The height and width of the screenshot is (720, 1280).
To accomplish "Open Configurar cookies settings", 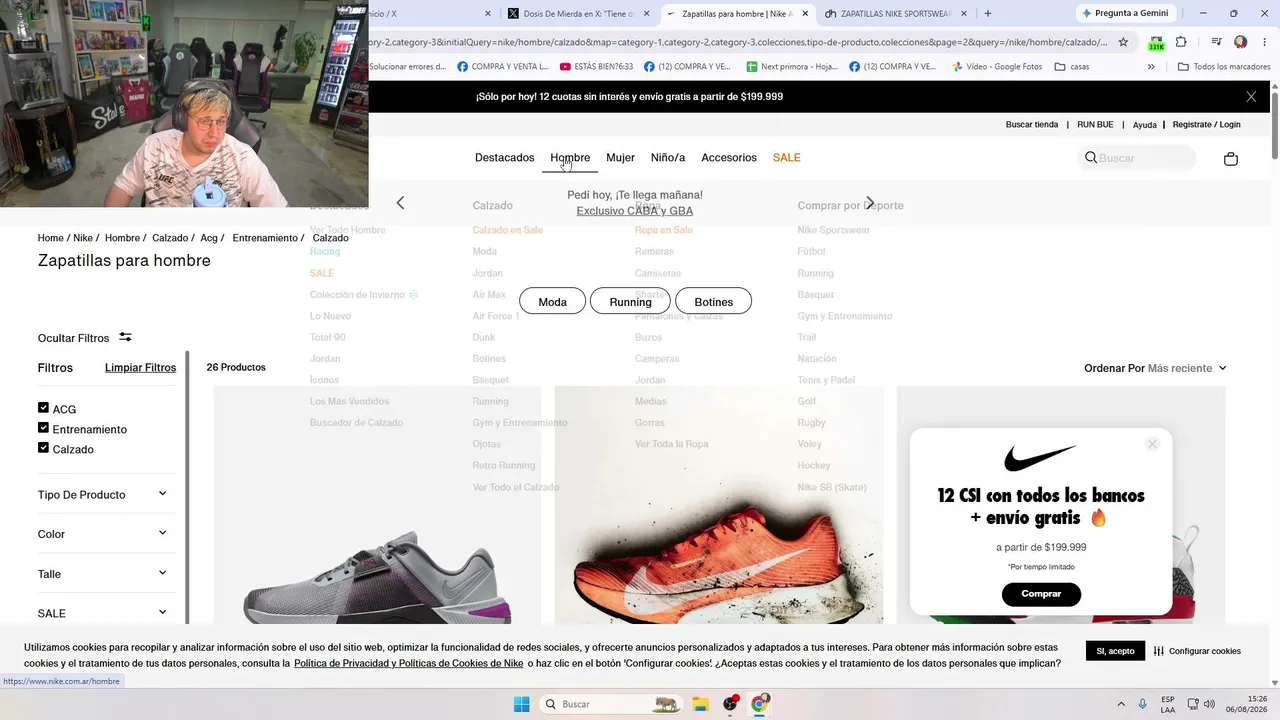I will (x=1197, y=651).
